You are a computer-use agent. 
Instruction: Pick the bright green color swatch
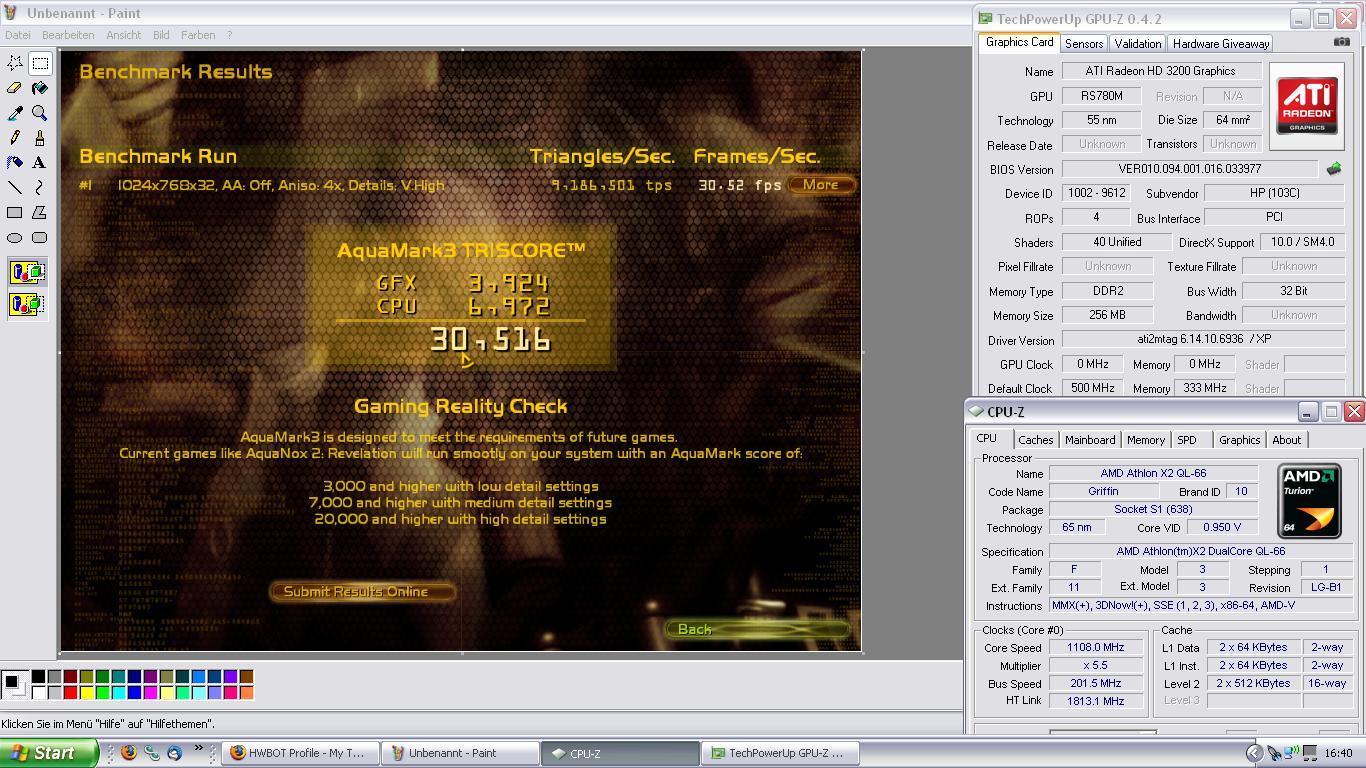102,692
